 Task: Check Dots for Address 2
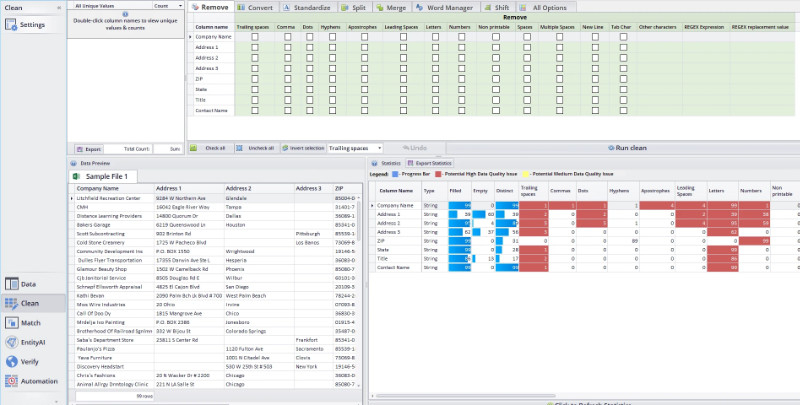pyautogui.click(x=308, y=58)
